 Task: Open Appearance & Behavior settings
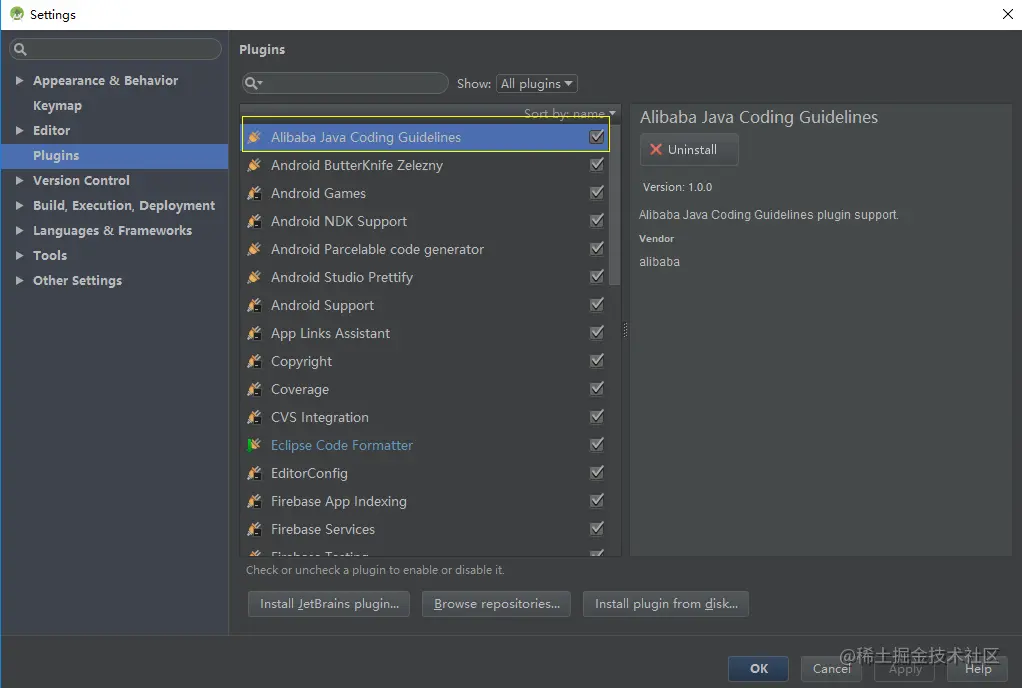pos(106,80)
